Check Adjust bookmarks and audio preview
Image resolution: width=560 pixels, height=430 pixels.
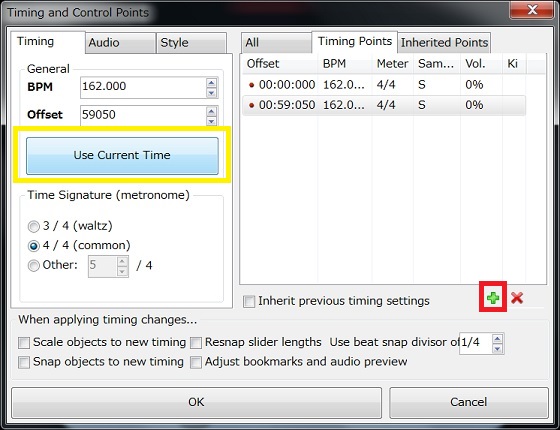point(196,362)
